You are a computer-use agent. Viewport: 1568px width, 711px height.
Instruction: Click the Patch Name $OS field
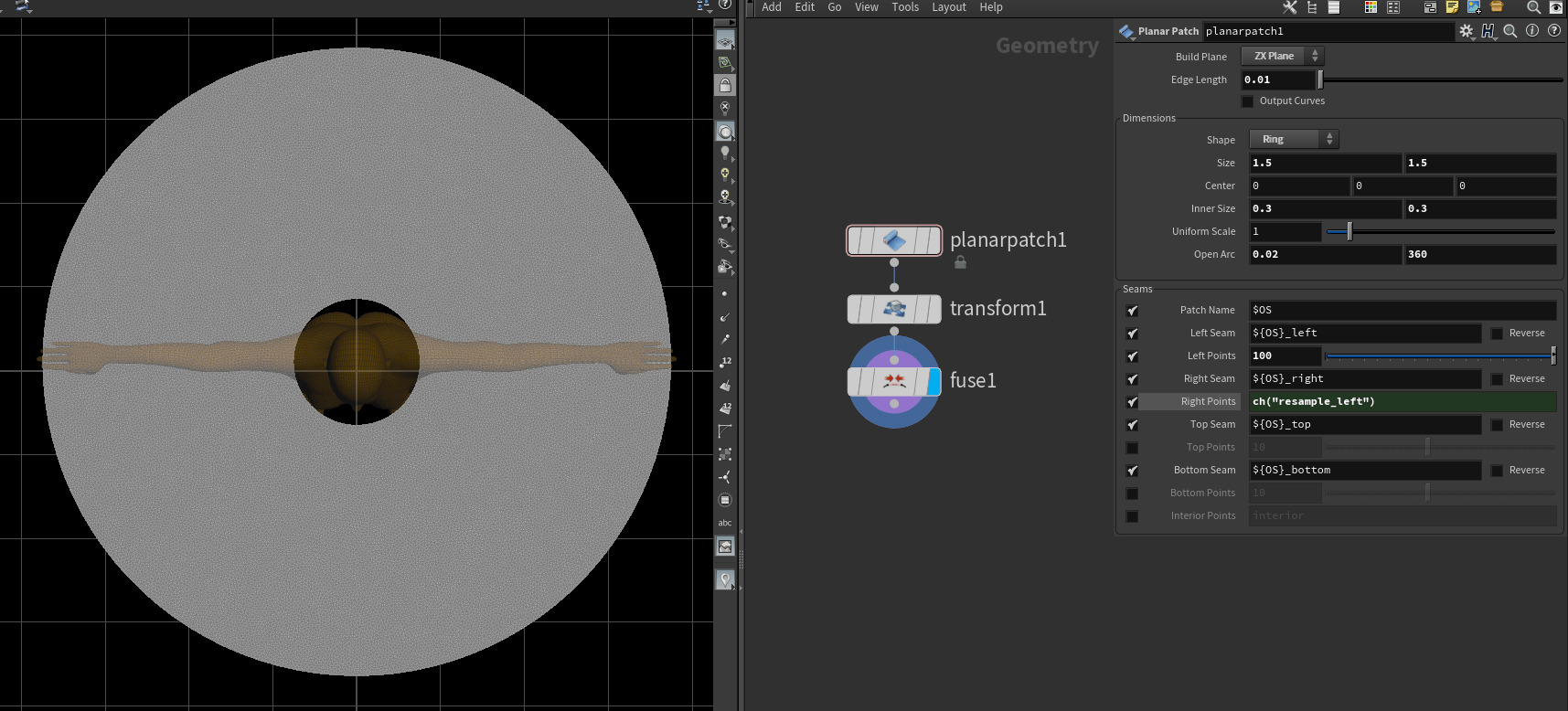(1403, 311)
